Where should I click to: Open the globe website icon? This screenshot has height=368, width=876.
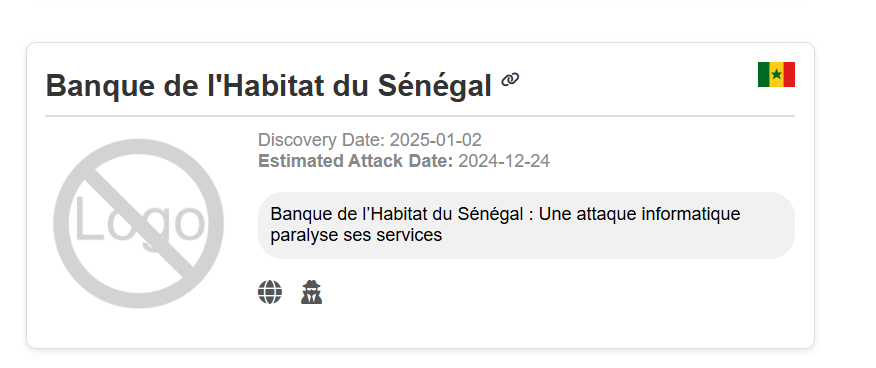[270, 292]
